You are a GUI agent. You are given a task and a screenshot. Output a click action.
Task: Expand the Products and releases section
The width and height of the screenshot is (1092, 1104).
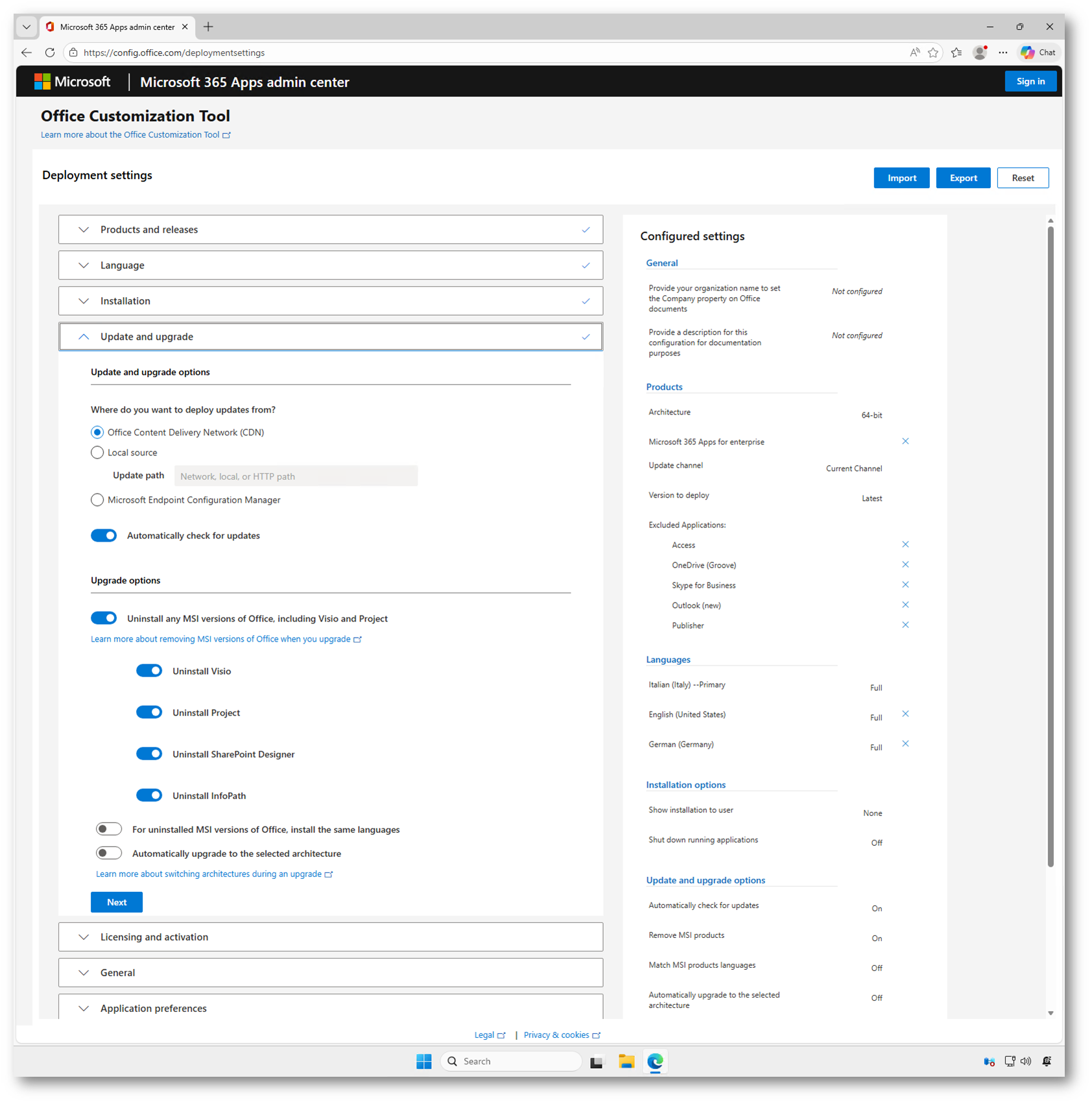331,230
